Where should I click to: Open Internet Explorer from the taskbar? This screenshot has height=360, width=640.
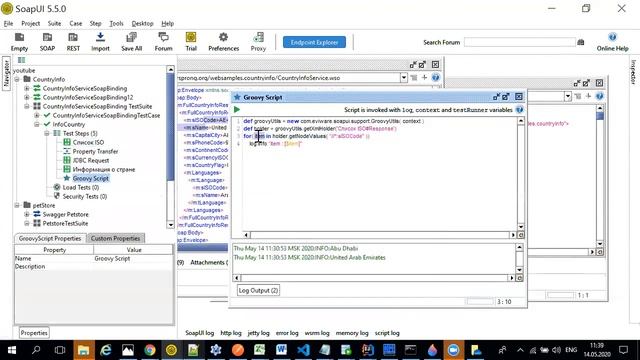(x=106, y=350)
